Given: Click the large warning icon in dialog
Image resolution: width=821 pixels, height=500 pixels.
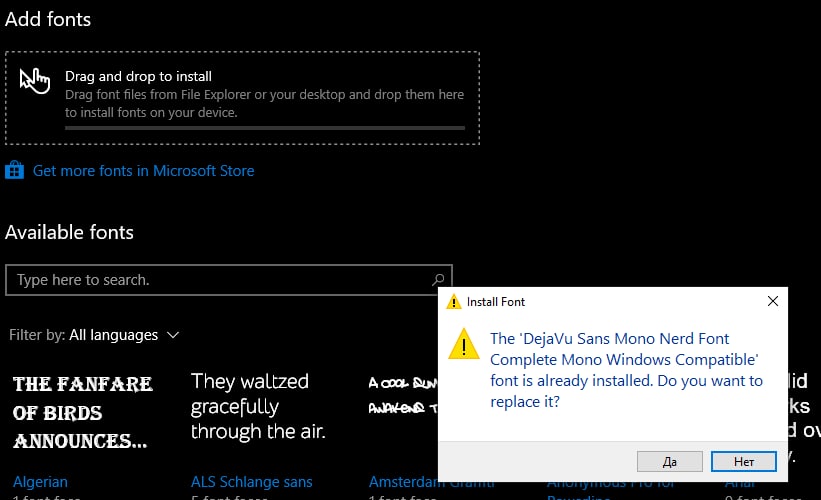Looking at the screenshot, I should (x=463, y=344).
